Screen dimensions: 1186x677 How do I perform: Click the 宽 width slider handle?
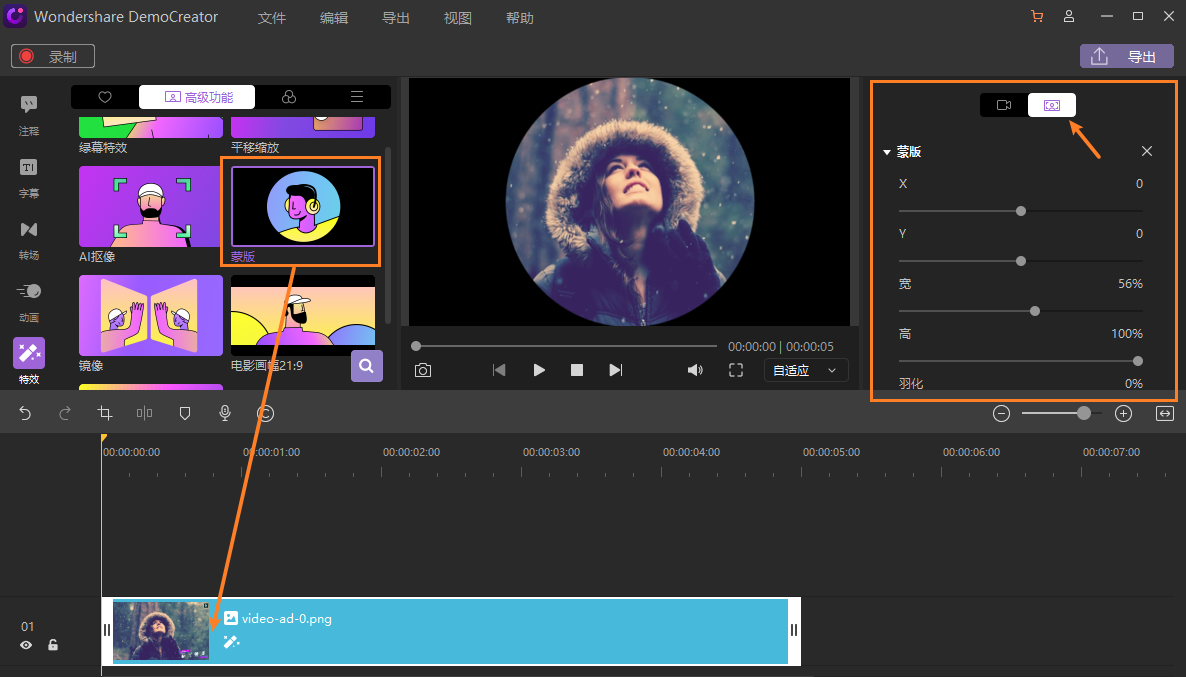[1035, 311]
